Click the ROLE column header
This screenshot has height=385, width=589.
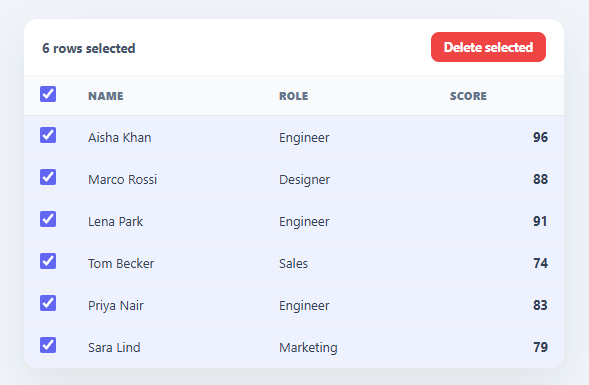click(x=293, y=96)
